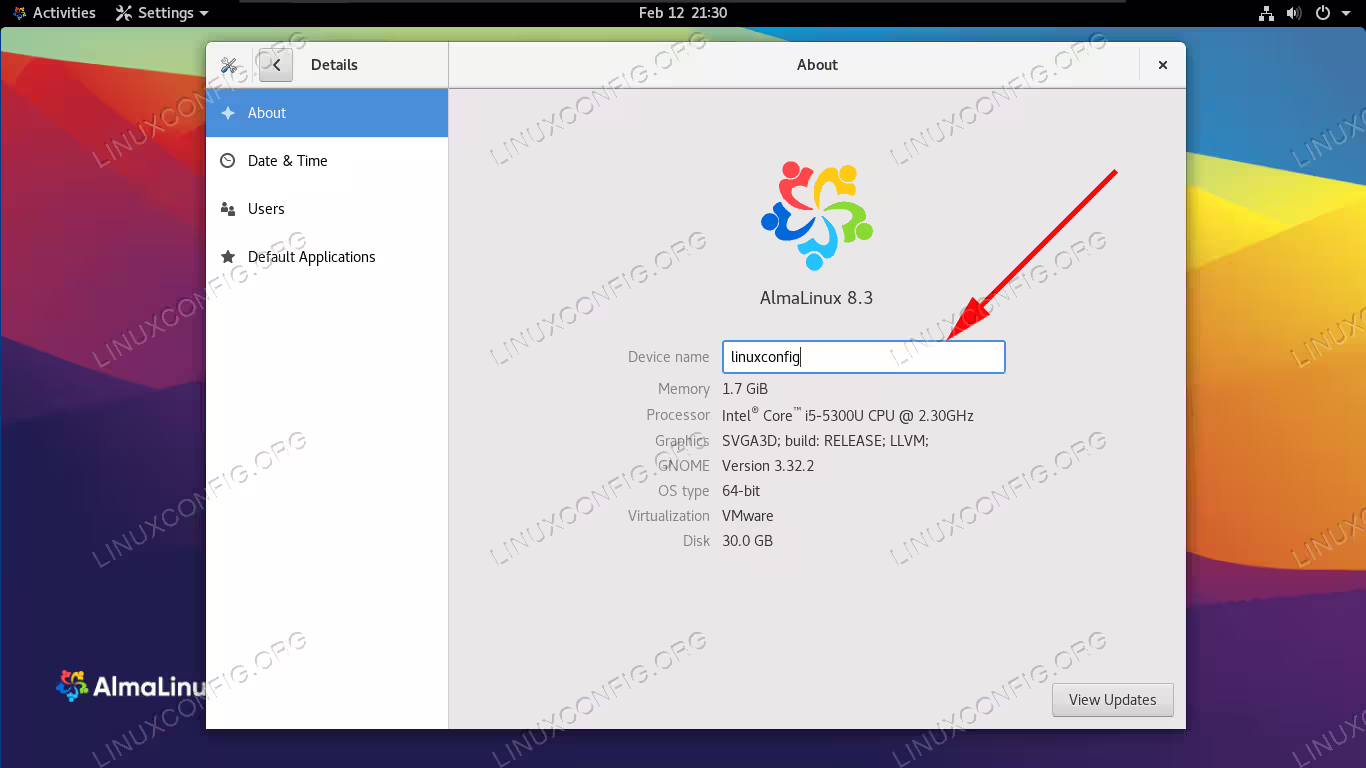This screenshot has height=768, width=1366.
Task: Select the OS type value "64-bit"
Action: 741,491
